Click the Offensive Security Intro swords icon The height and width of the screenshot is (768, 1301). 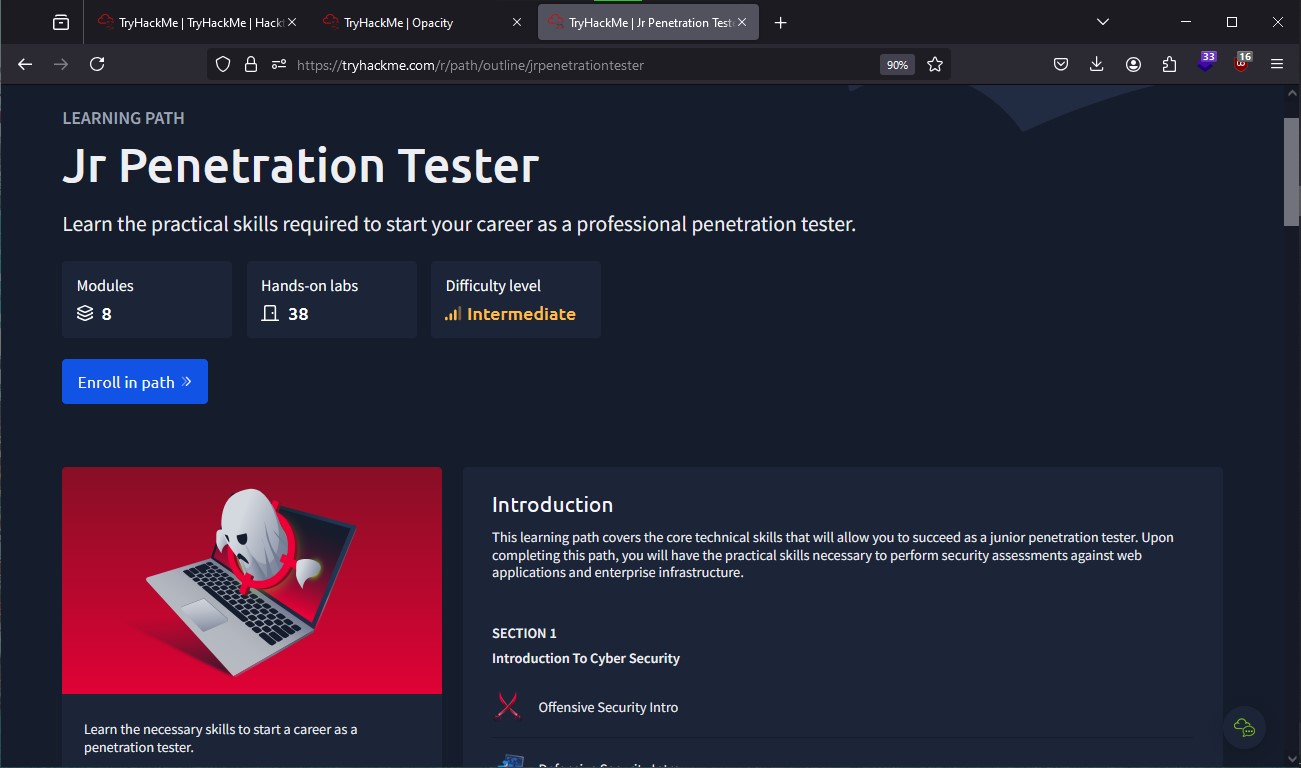pyautogui.click(x=508, y=706)
